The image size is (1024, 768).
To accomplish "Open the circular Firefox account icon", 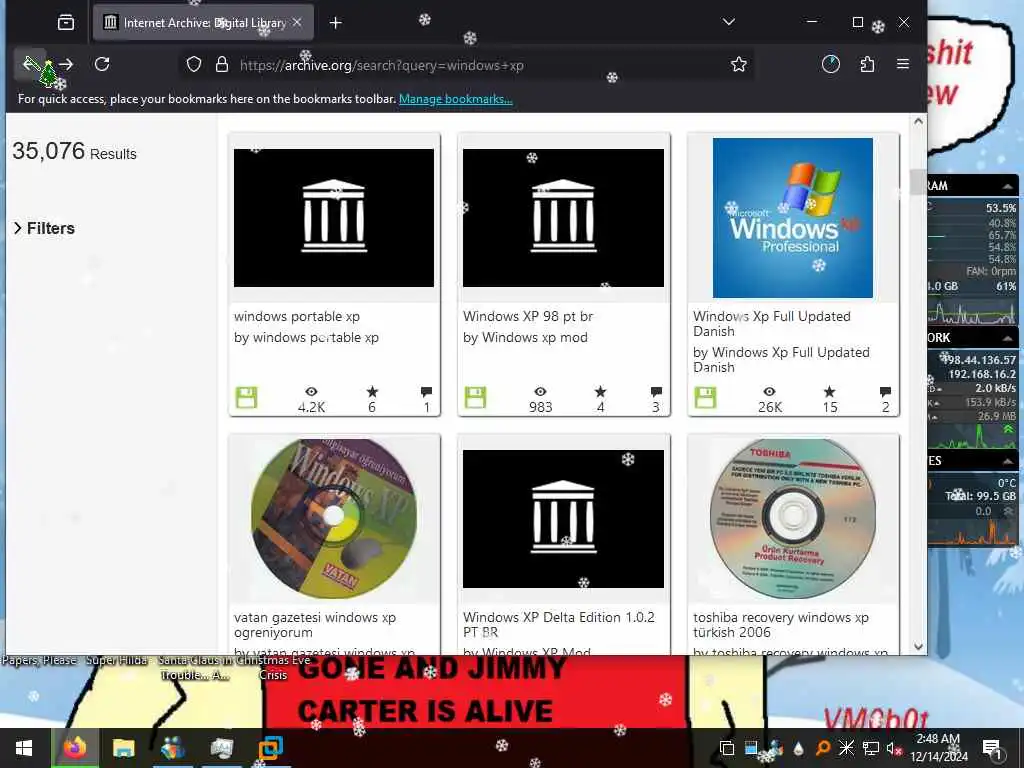I will tap(831, 64).
